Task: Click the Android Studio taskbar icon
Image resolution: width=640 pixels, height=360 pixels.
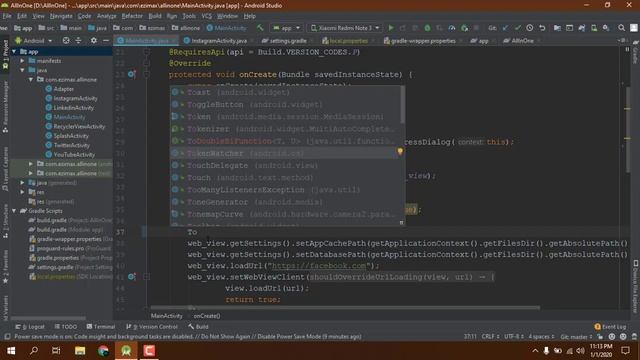Action: (x=126, y=351)
